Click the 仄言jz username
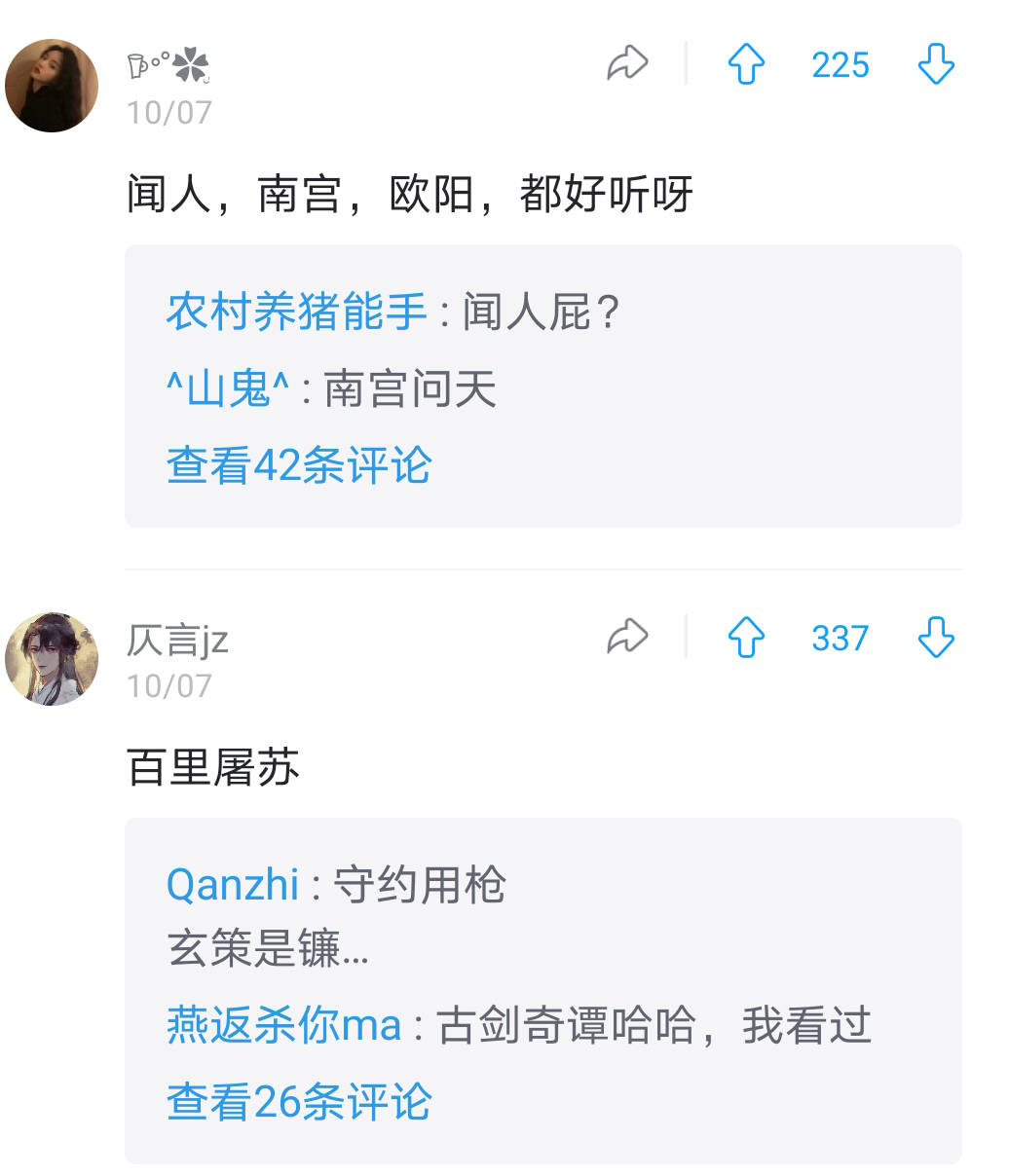Viewport: 1009px width, 1176px height. coord(177,641)
